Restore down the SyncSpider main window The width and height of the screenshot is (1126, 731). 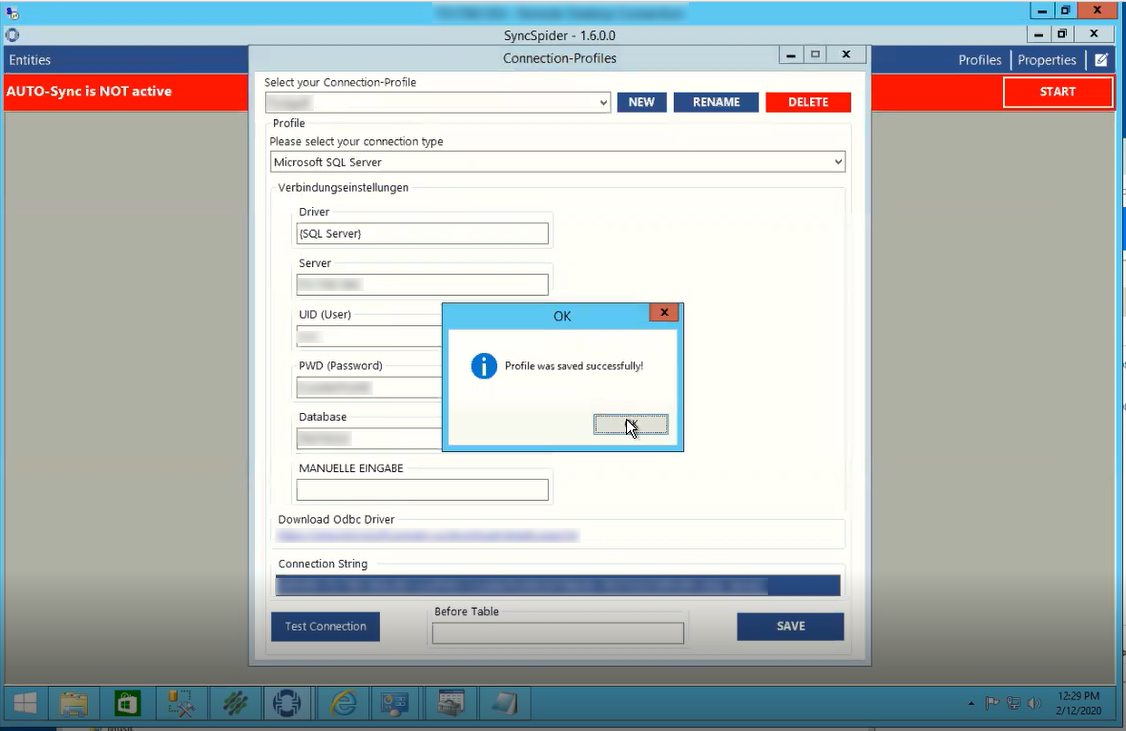tap(1062, 34)
